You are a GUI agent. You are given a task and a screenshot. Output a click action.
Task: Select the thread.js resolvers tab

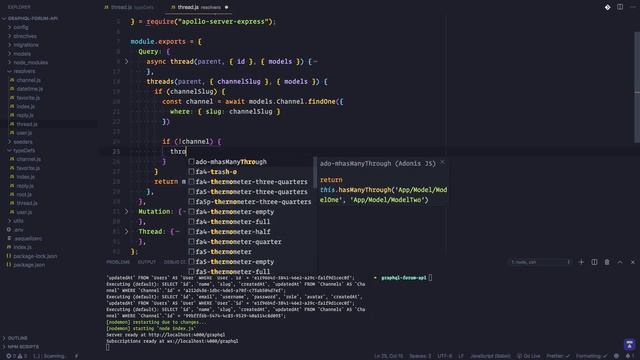tap(200, 7)
